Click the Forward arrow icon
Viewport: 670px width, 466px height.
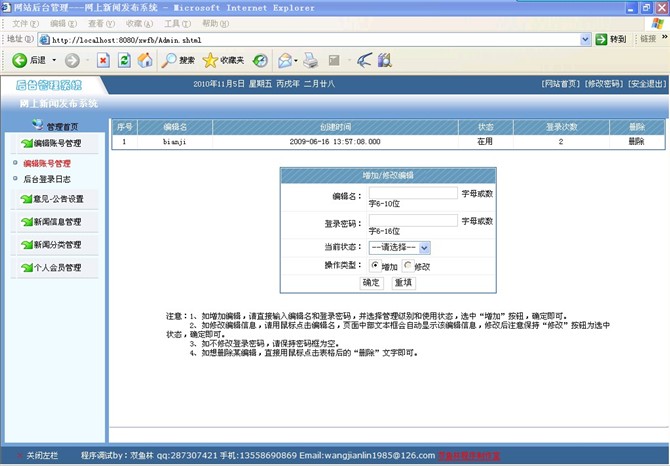pyautogui.click(x=72, y=60)
